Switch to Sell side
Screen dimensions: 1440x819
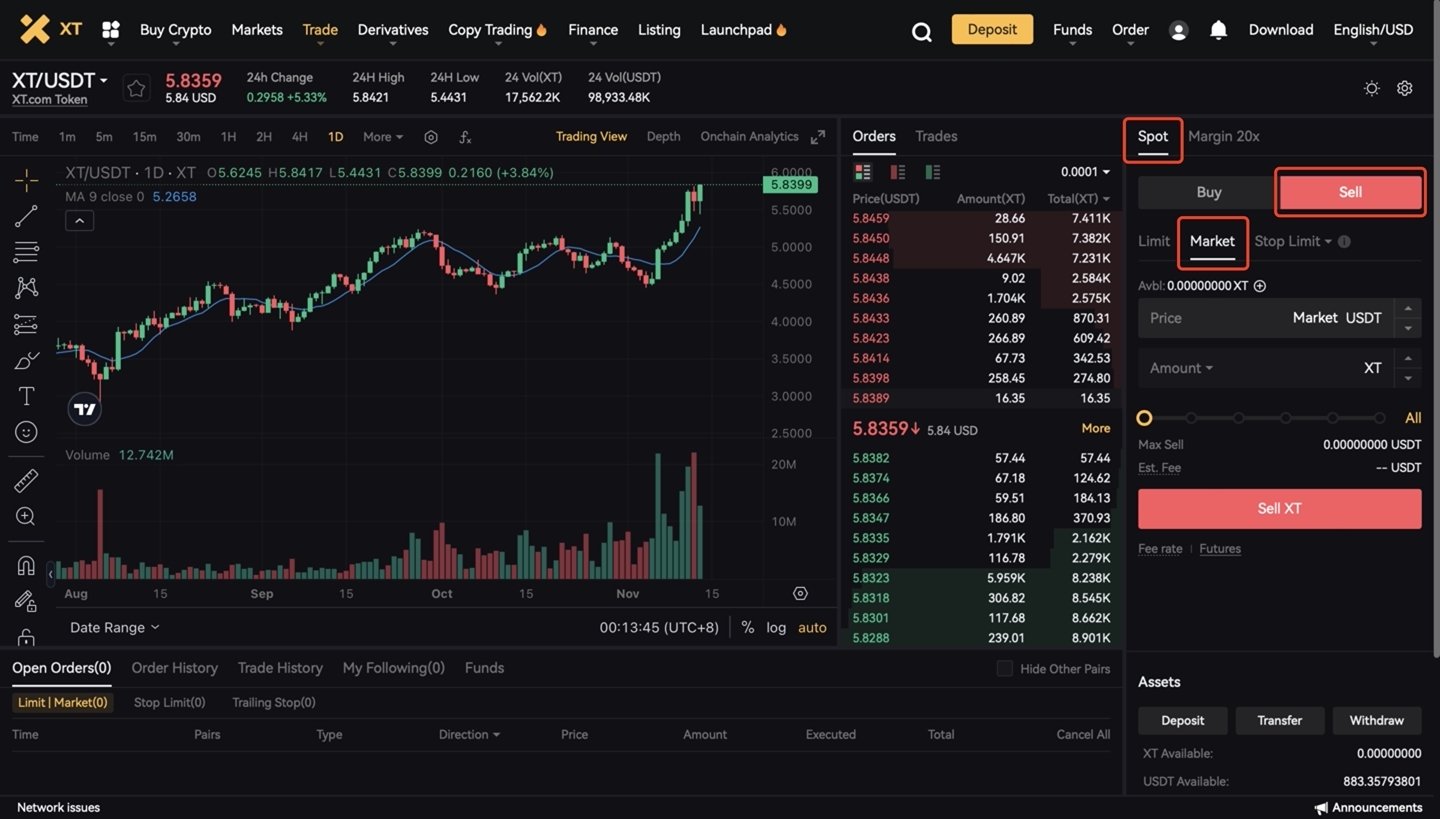[x=1350, y=192]
